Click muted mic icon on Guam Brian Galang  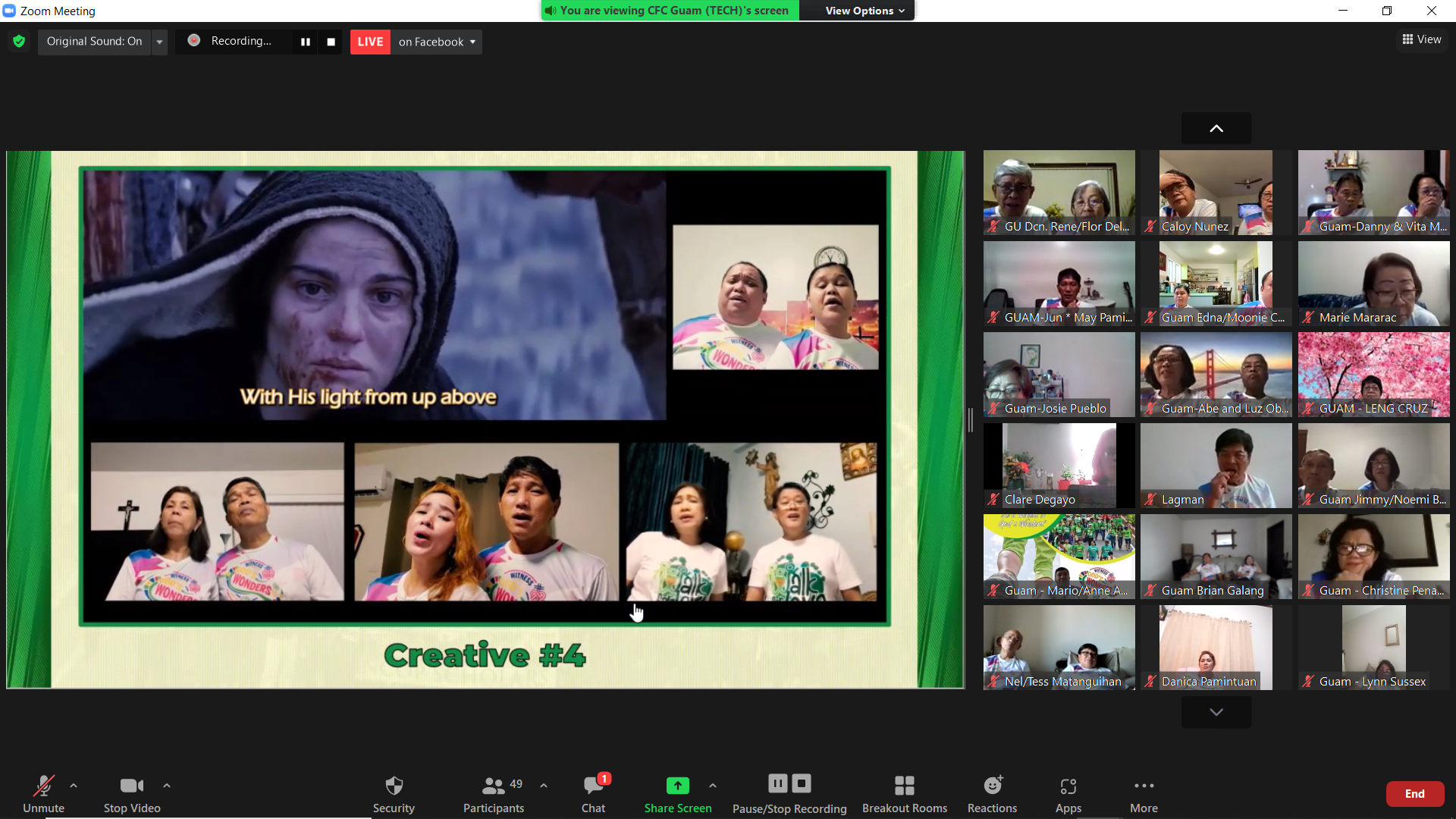[1150, 590]
